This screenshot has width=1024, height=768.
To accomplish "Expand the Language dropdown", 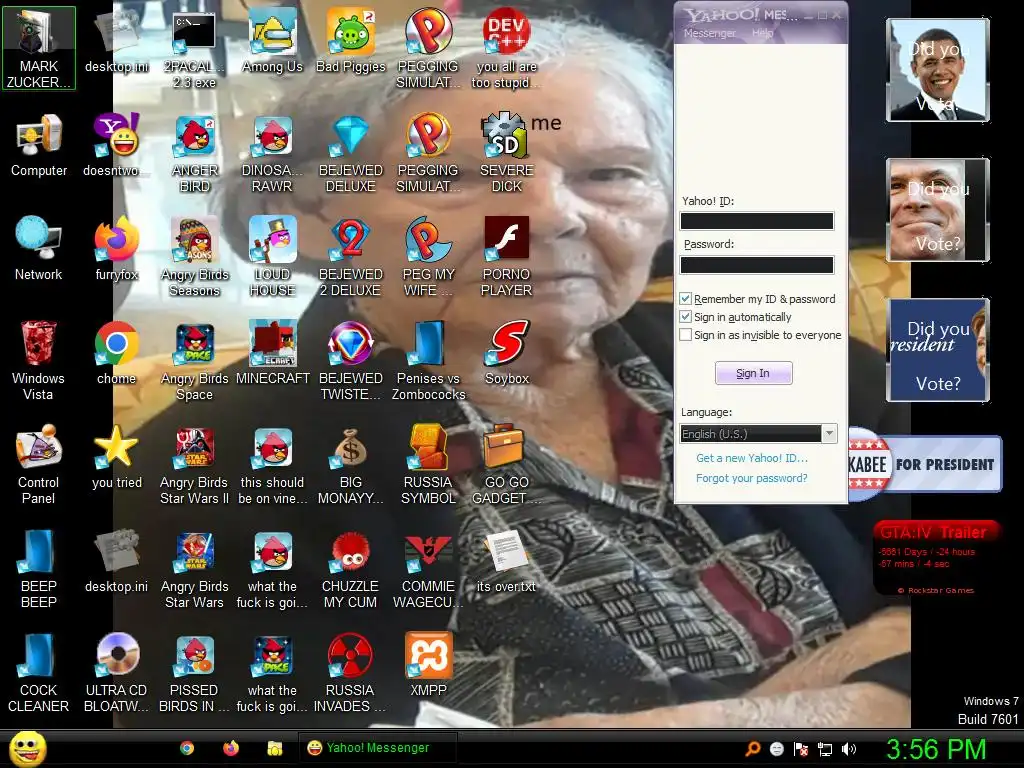I will point(829,434).
